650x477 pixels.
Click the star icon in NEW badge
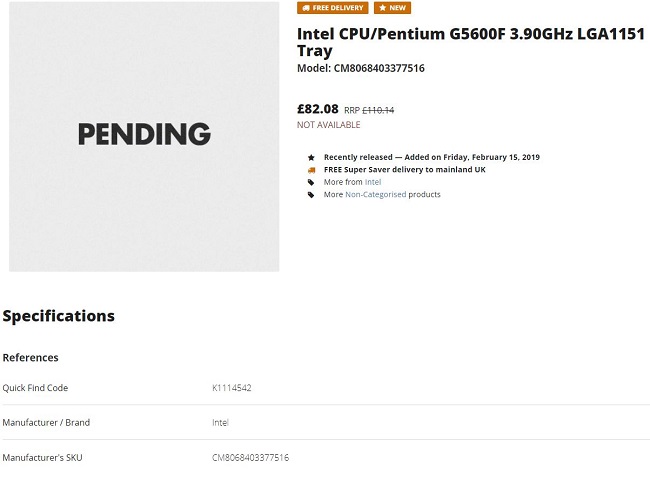[382, 8]
